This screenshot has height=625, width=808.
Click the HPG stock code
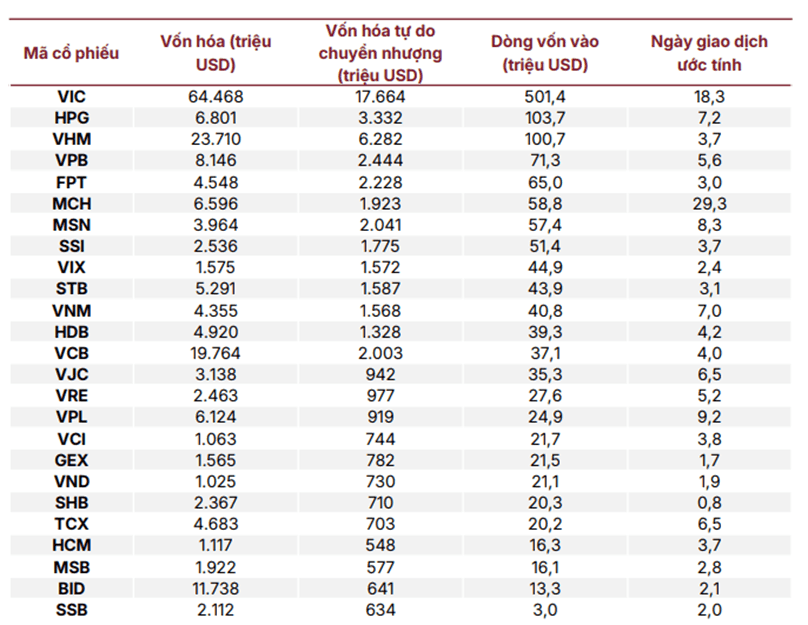[x=72, y=118]
